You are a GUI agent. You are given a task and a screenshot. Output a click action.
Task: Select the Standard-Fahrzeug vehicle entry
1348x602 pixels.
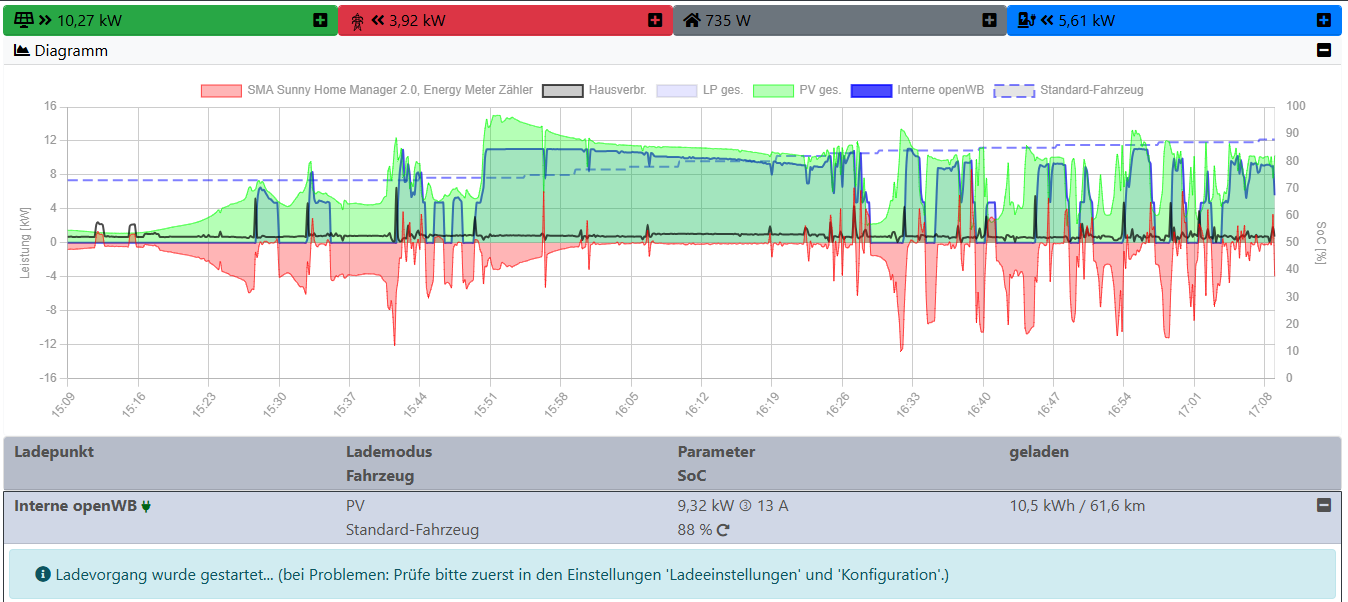412,530
